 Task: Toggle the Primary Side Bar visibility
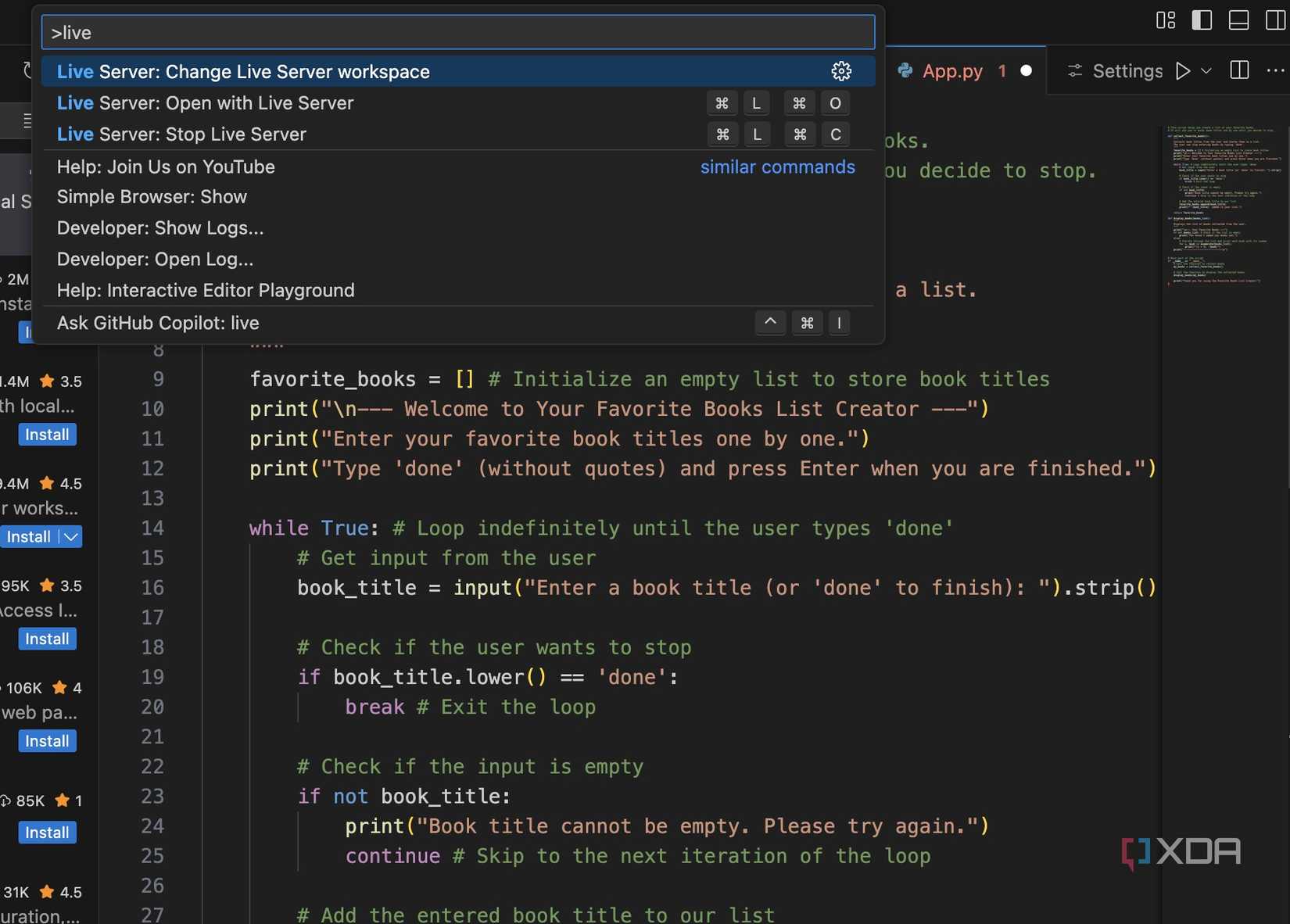pos(1202,20)
